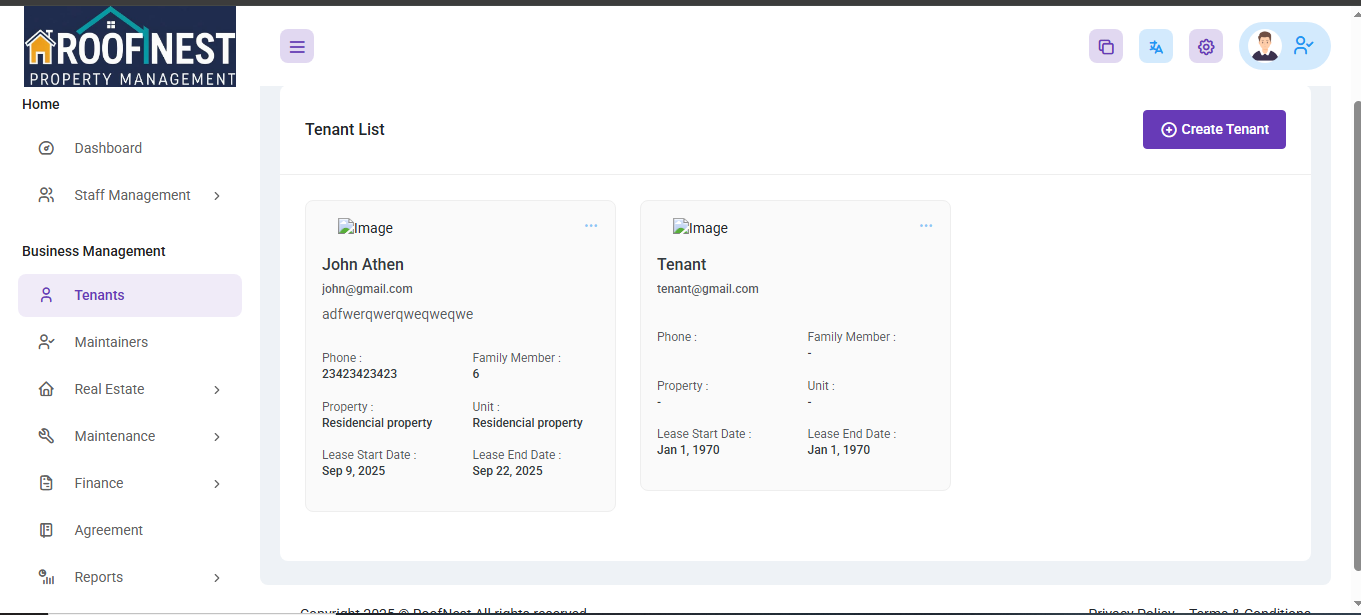Click email tenant@gmail.com
The image size is (1361, 615).
click(707, 289)
